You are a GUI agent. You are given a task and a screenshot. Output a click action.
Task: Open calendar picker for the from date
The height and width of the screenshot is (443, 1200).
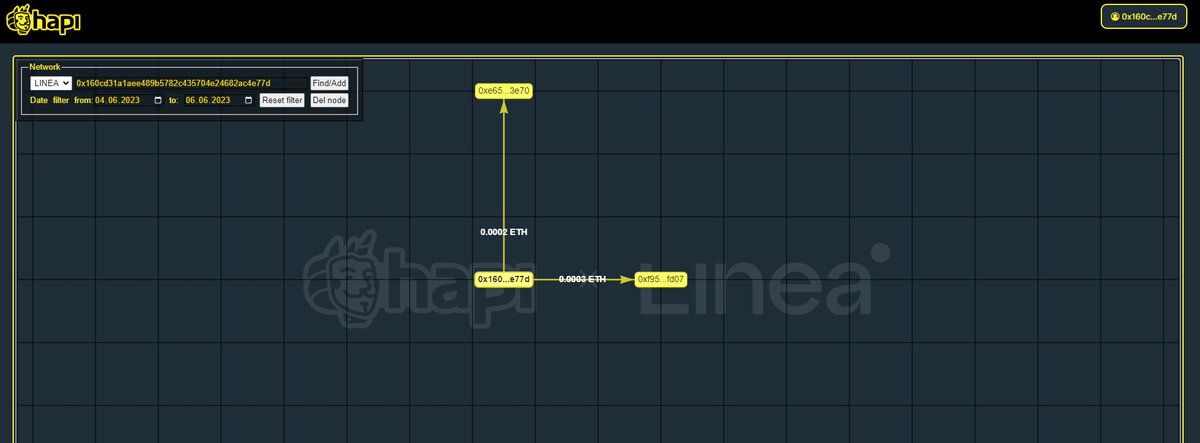click(x=158, y=100)
